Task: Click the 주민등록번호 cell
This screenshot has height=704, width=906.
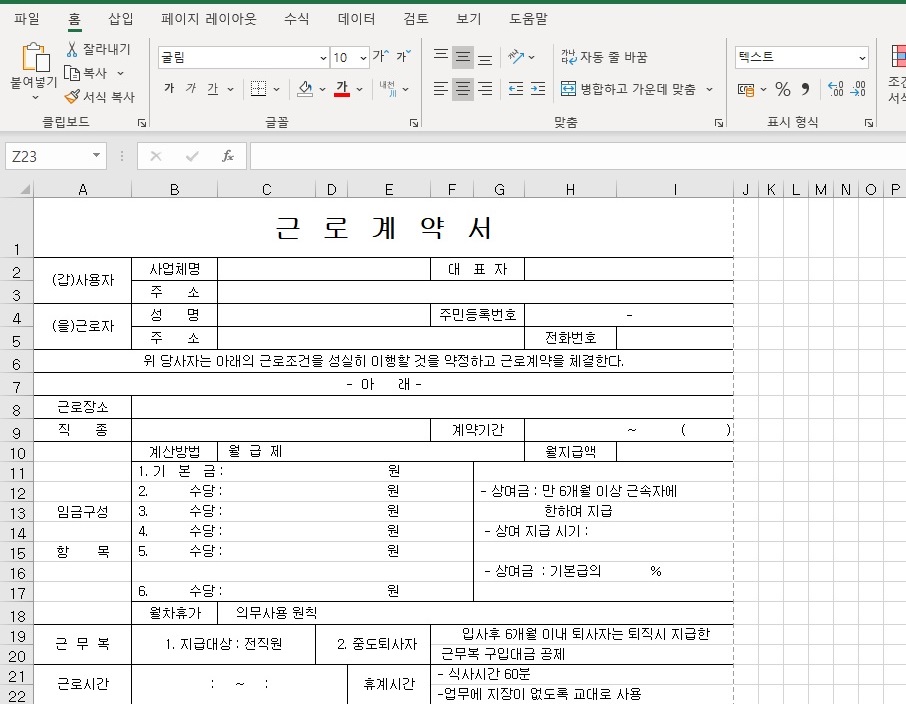Action: [477, 314]
